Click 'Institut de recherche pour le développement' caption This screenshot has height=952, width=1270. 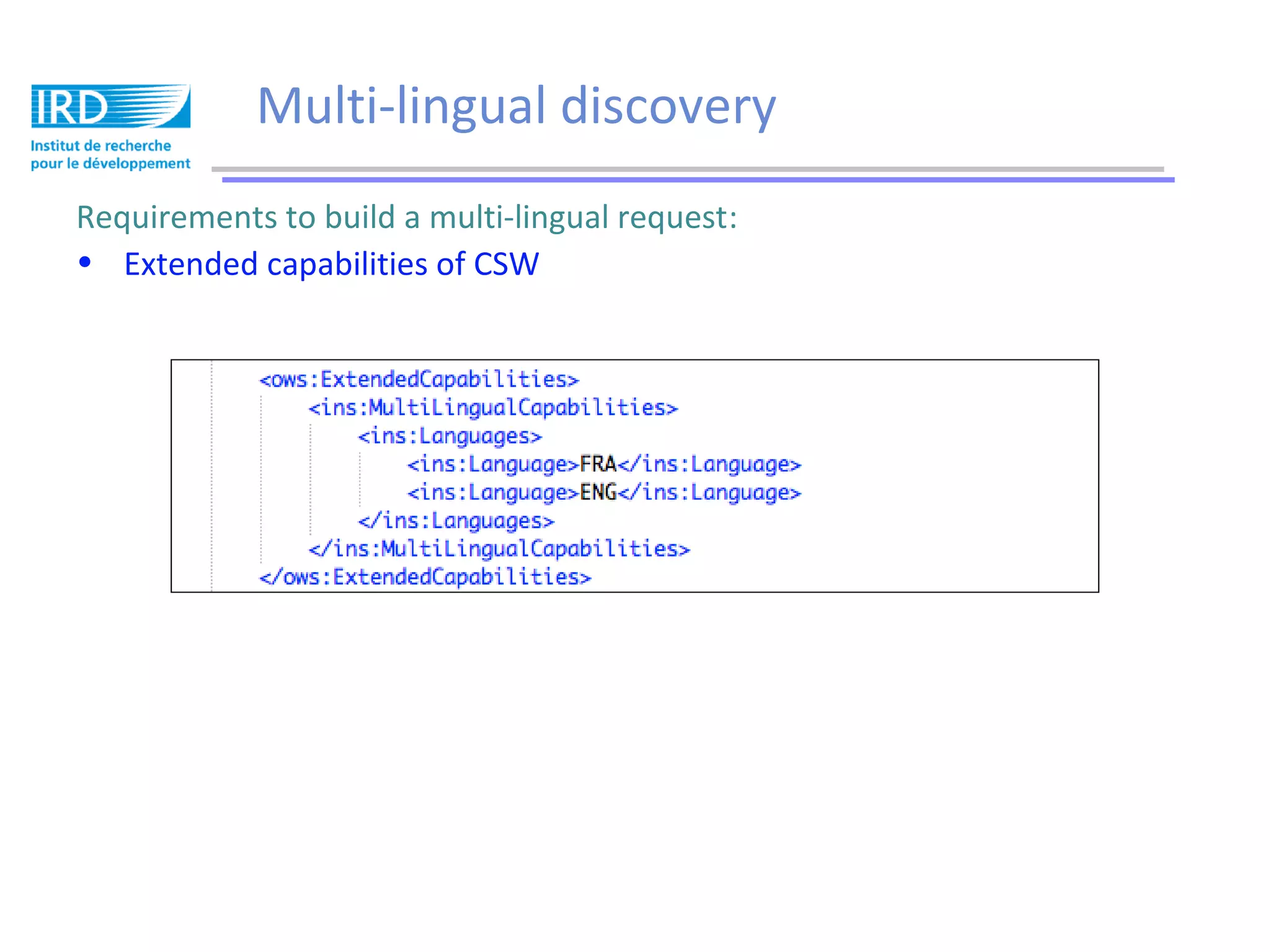point(111,155)
